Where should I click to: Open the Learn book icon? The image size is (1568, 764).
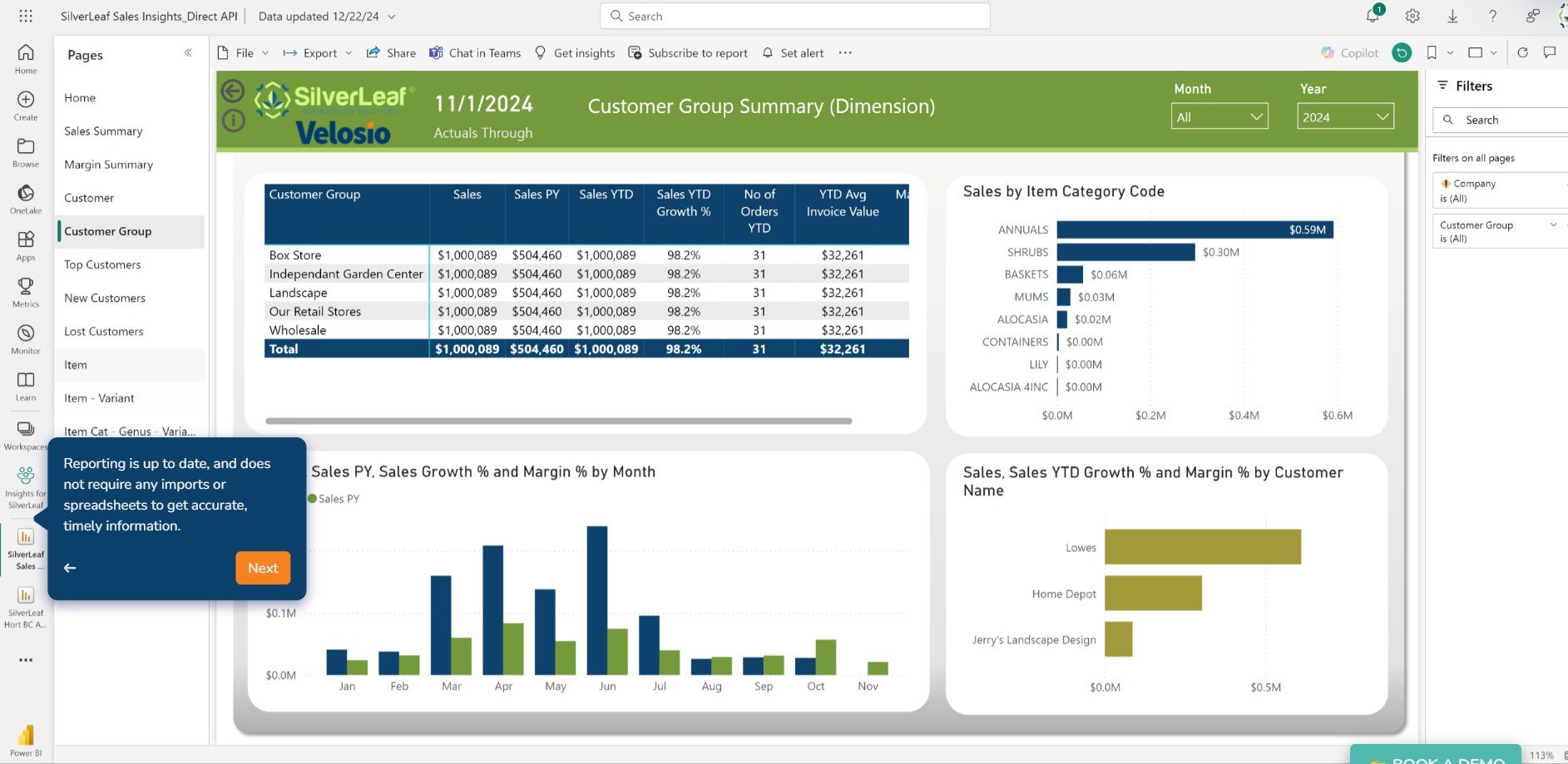[x=26, y=385]
